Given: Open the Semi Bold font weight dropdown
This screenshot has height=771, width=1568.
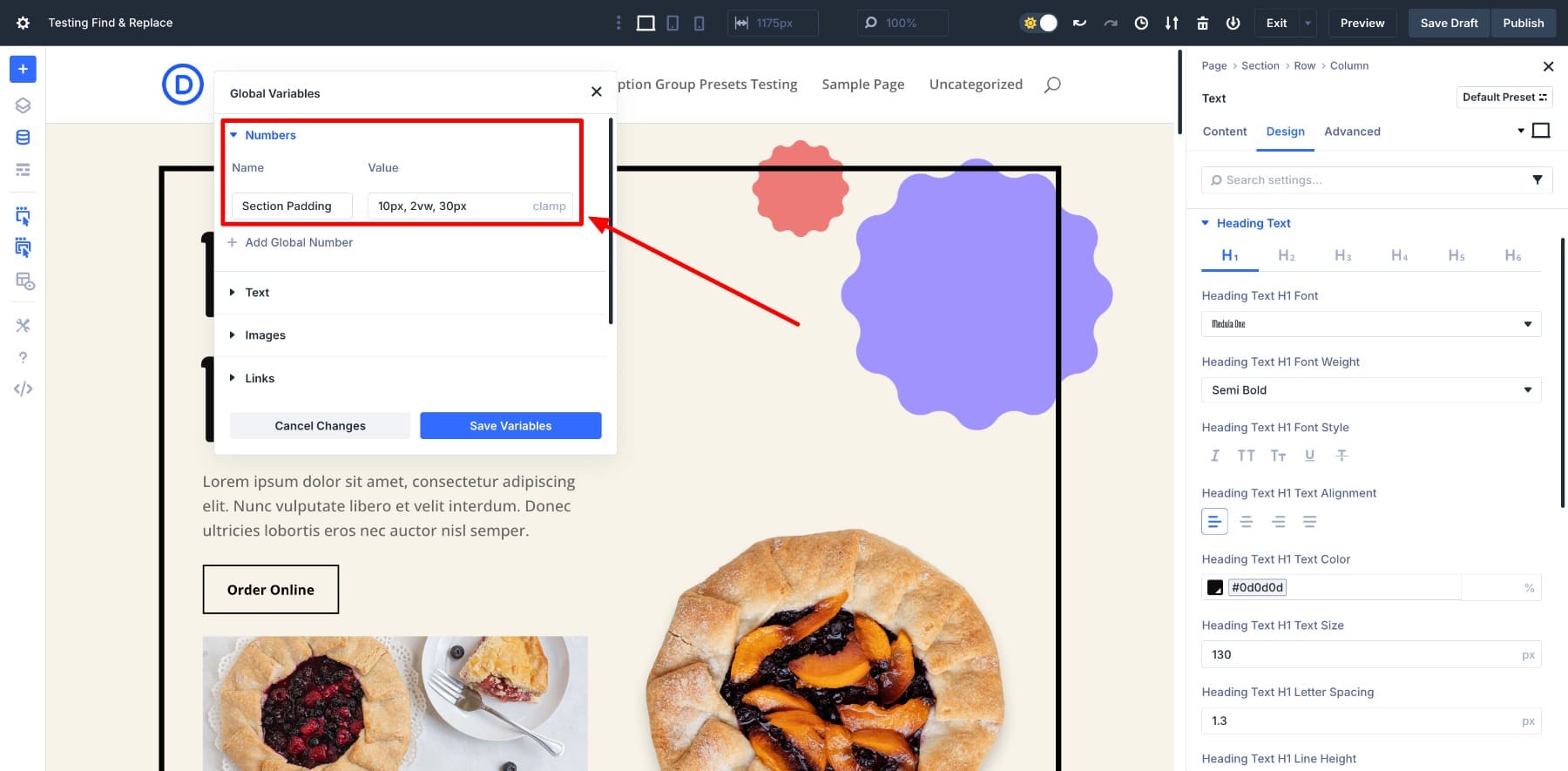Looking at the screenshot, I should click(x=1371, y=389).
